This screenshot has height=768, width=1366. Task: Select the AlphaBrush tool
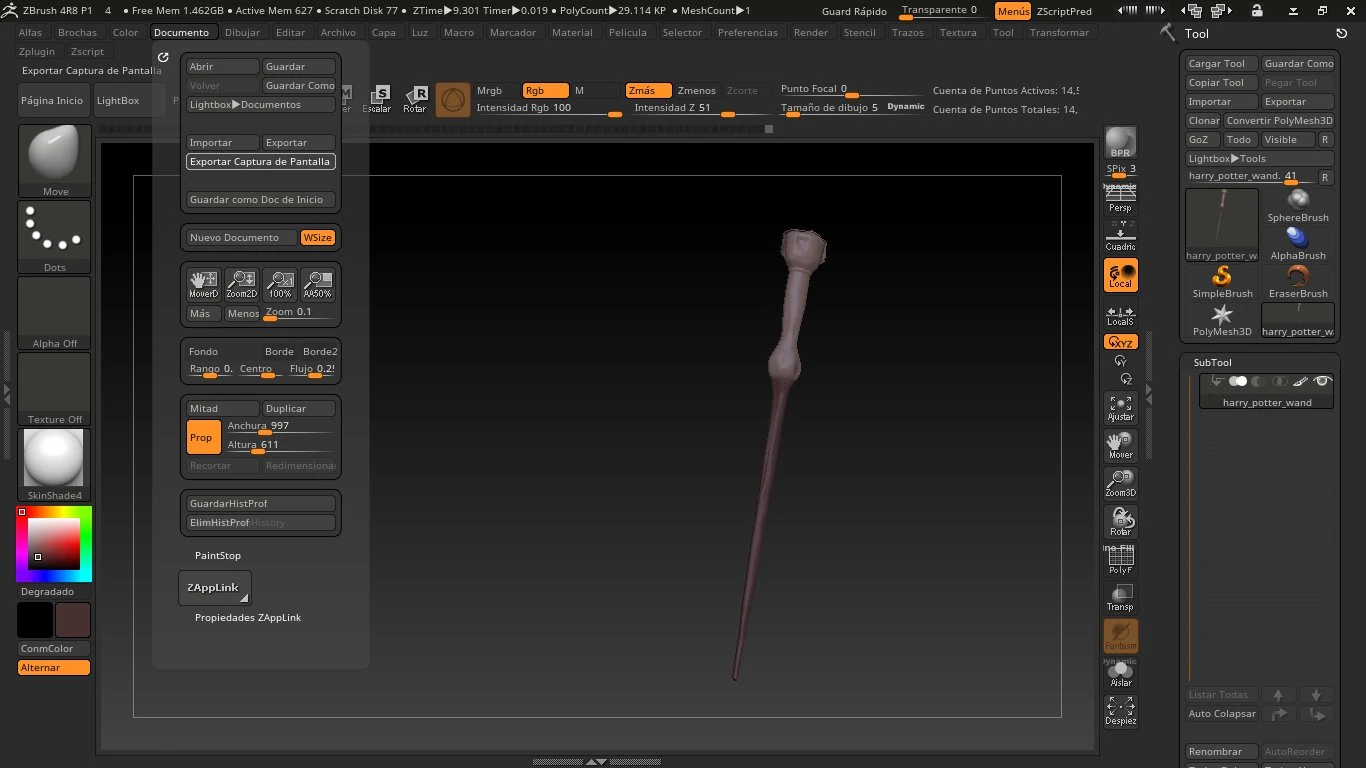coord(1298,244)
